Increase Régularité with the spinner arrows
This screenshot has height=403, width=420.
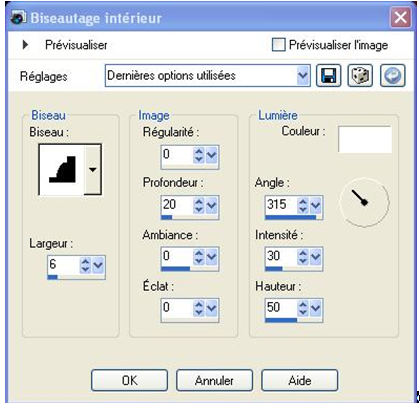coord(199,155)
